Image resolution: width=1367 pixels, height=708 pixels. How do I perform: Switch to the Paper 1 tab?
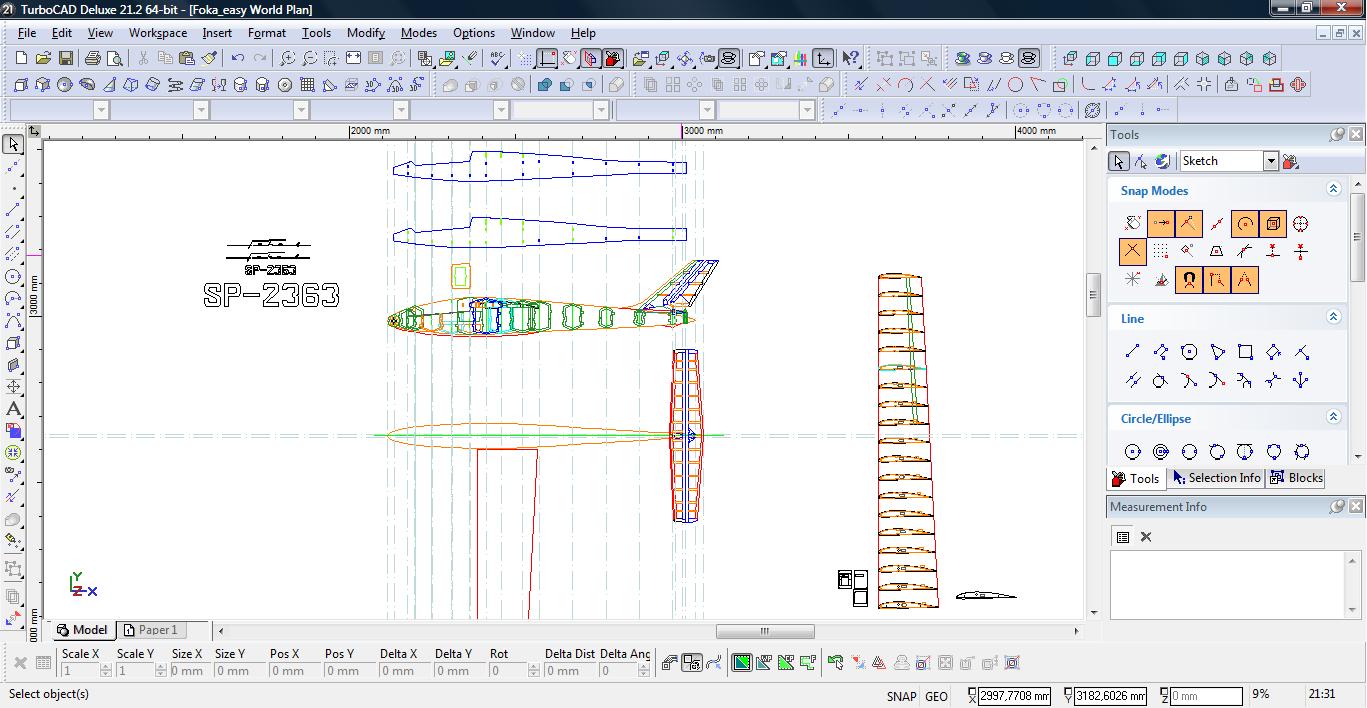157,630
